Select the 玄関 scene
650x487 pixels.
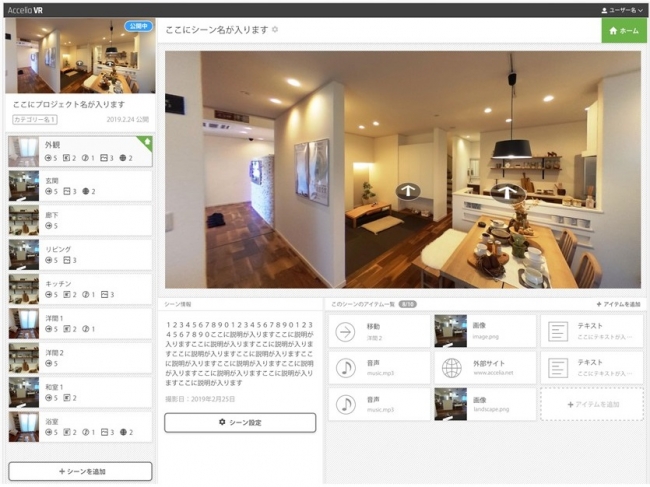click(80, 186)
